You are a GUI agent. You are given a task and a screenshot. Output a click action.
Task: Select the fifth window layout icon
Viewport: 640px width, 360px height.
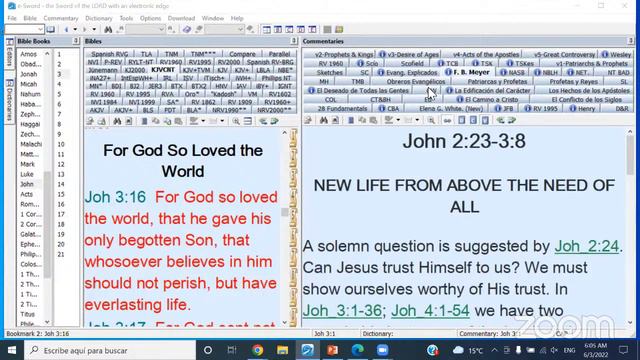312,29
